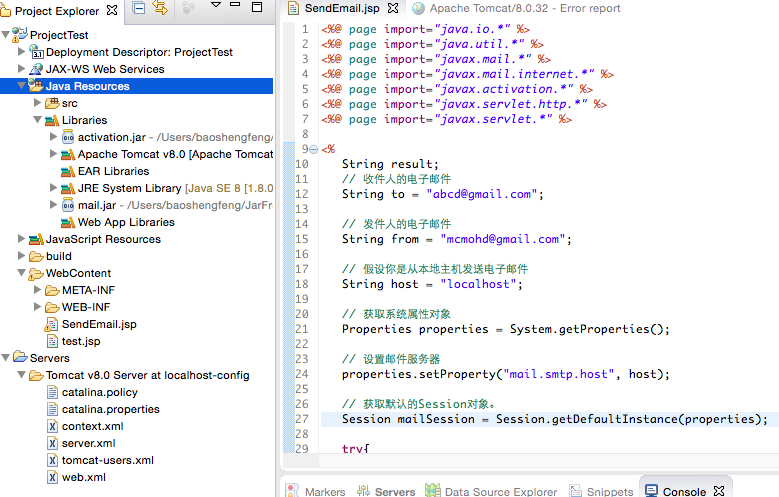Close the SendEmail.jsp editor tab
The image size is (779, 497).
click(392, 8)
